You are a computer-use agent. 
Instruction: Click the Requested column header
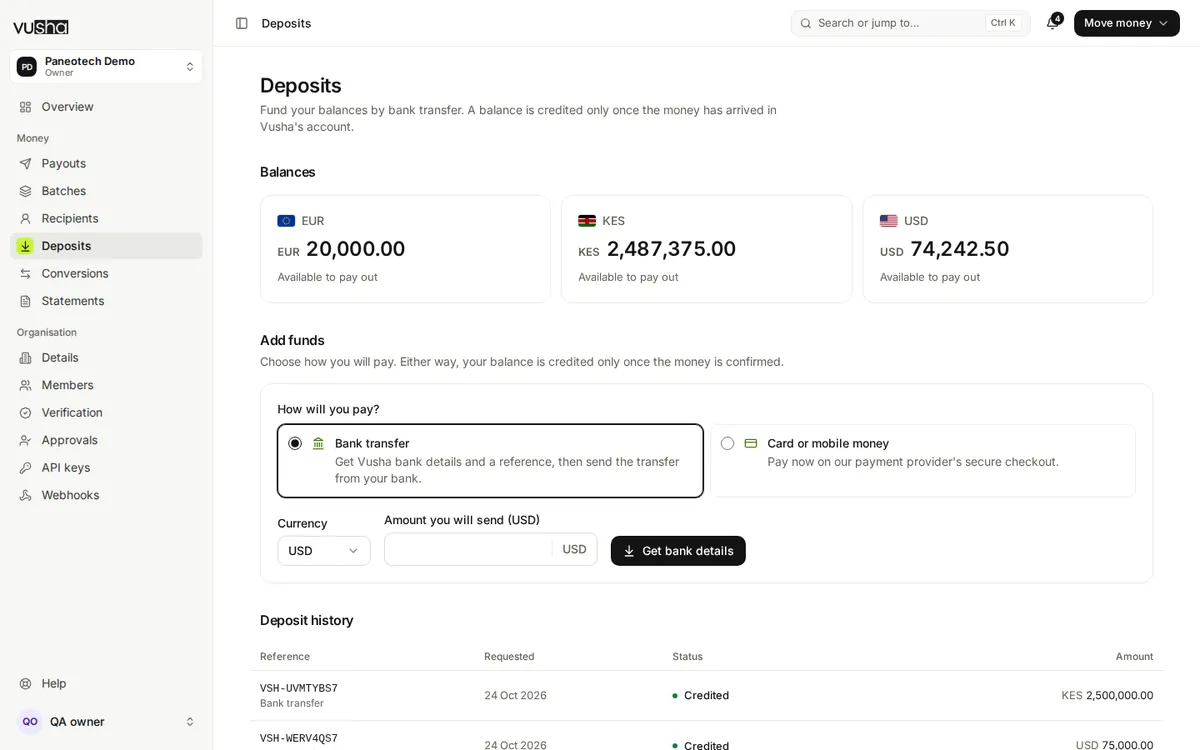[509, 657]
